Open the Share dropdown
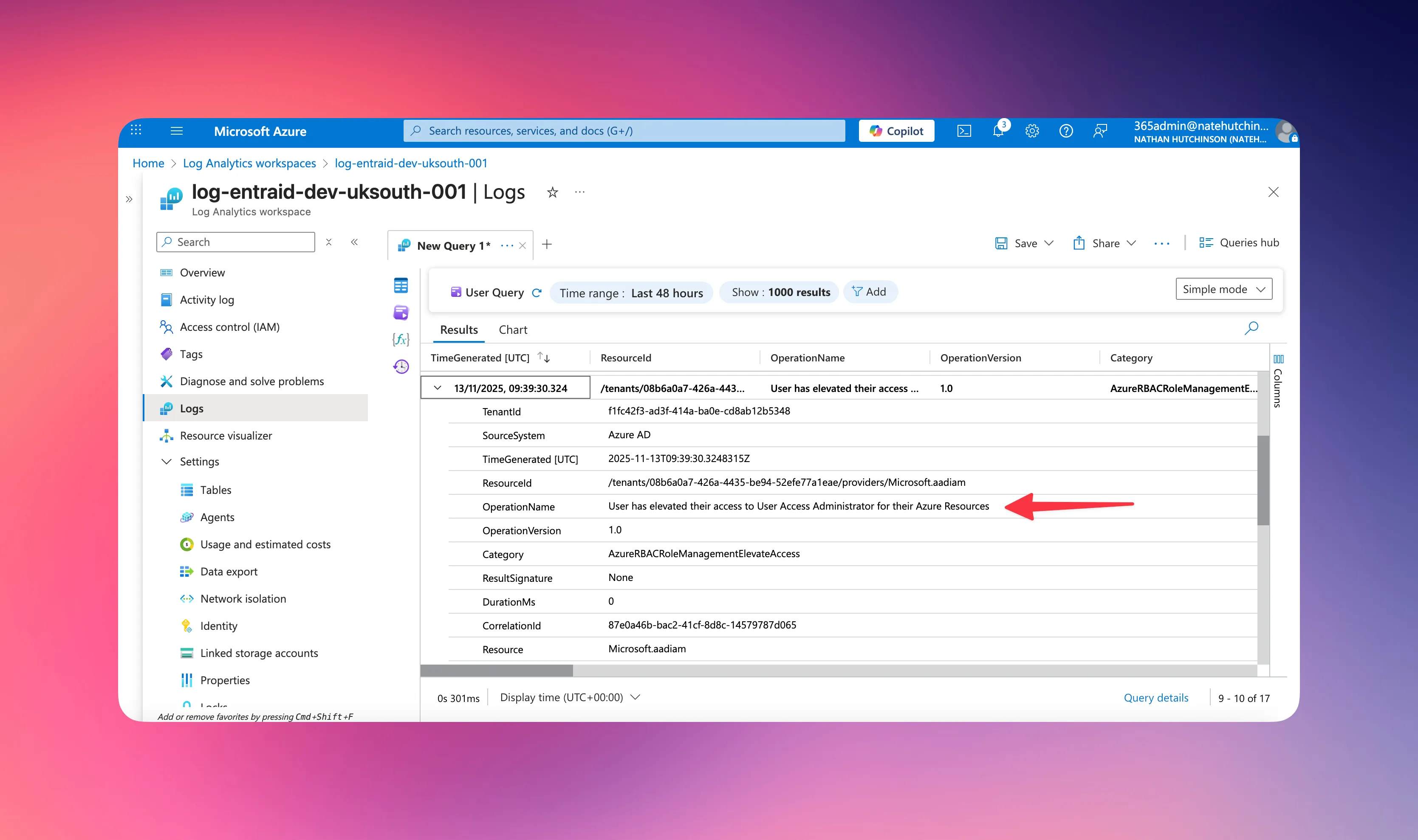The image size is (1418, 840). (x=1104, y=243)
